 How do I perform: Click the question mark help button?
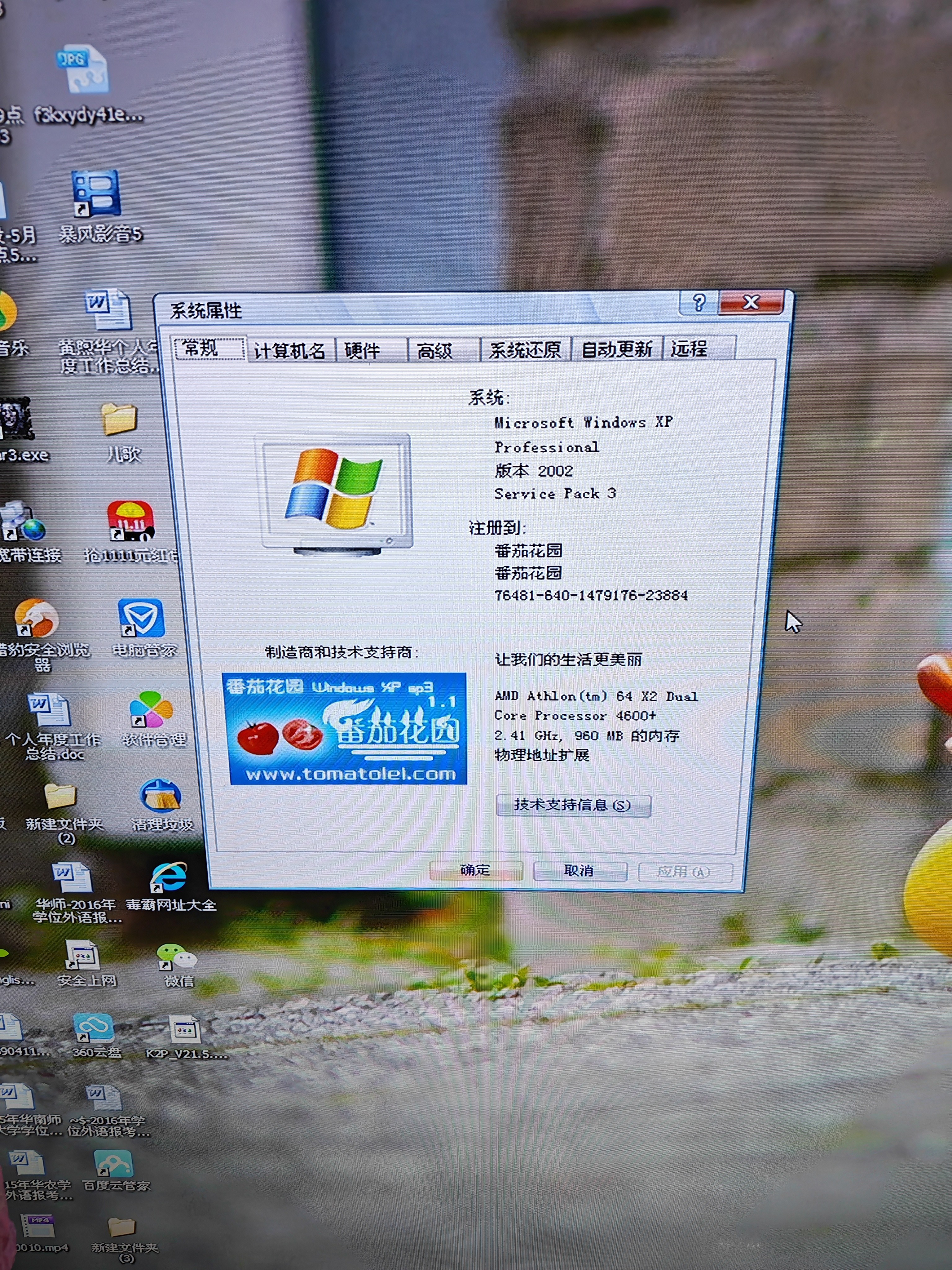699,303
